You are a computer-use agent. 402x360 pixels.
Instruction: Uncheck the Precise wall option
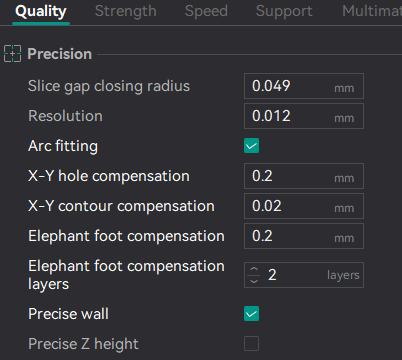click(251, 314)
